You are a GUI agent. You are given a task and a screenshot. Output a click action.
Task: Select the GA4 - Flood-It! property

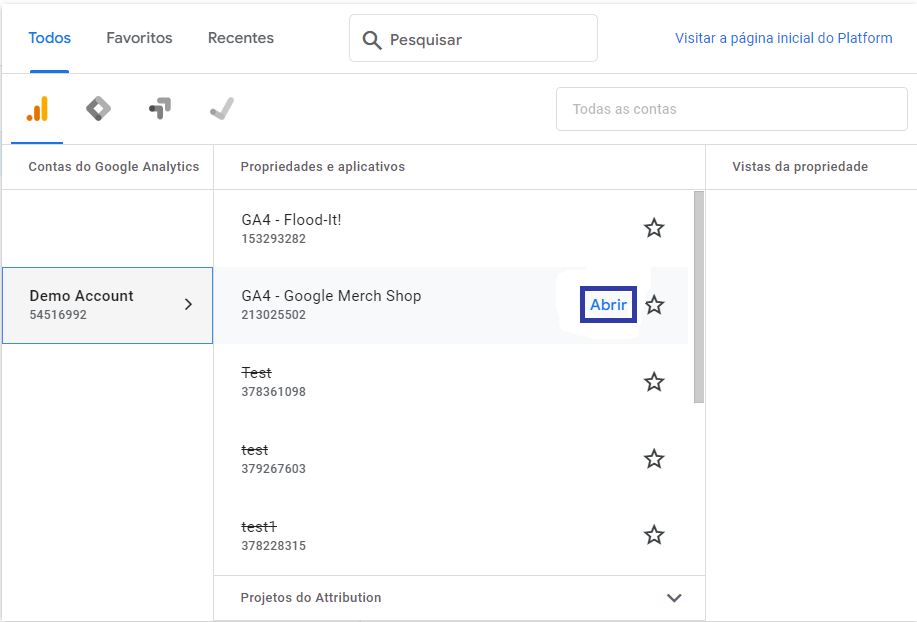point(450,229)
